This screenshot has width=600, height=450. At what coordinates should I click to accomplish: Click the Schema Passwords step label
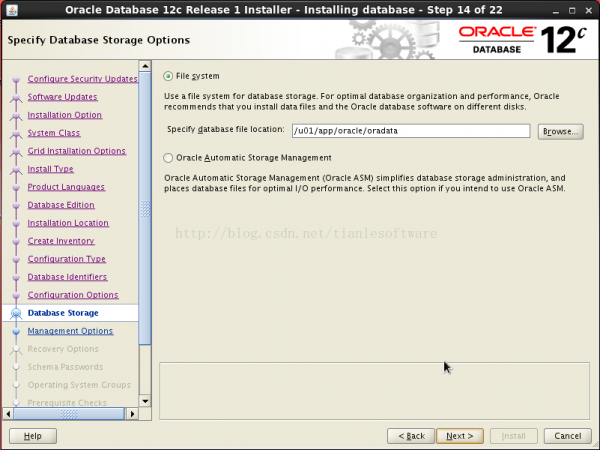[x=65, y=367]
